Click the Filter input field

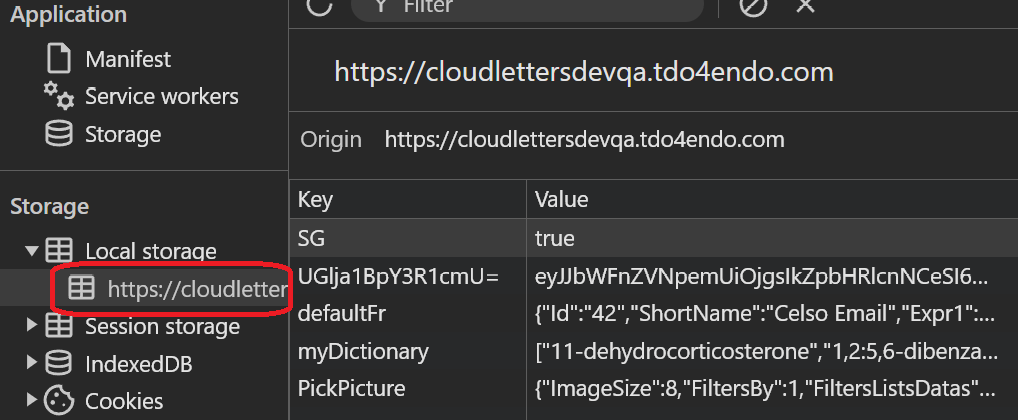[x=540, y=7]
